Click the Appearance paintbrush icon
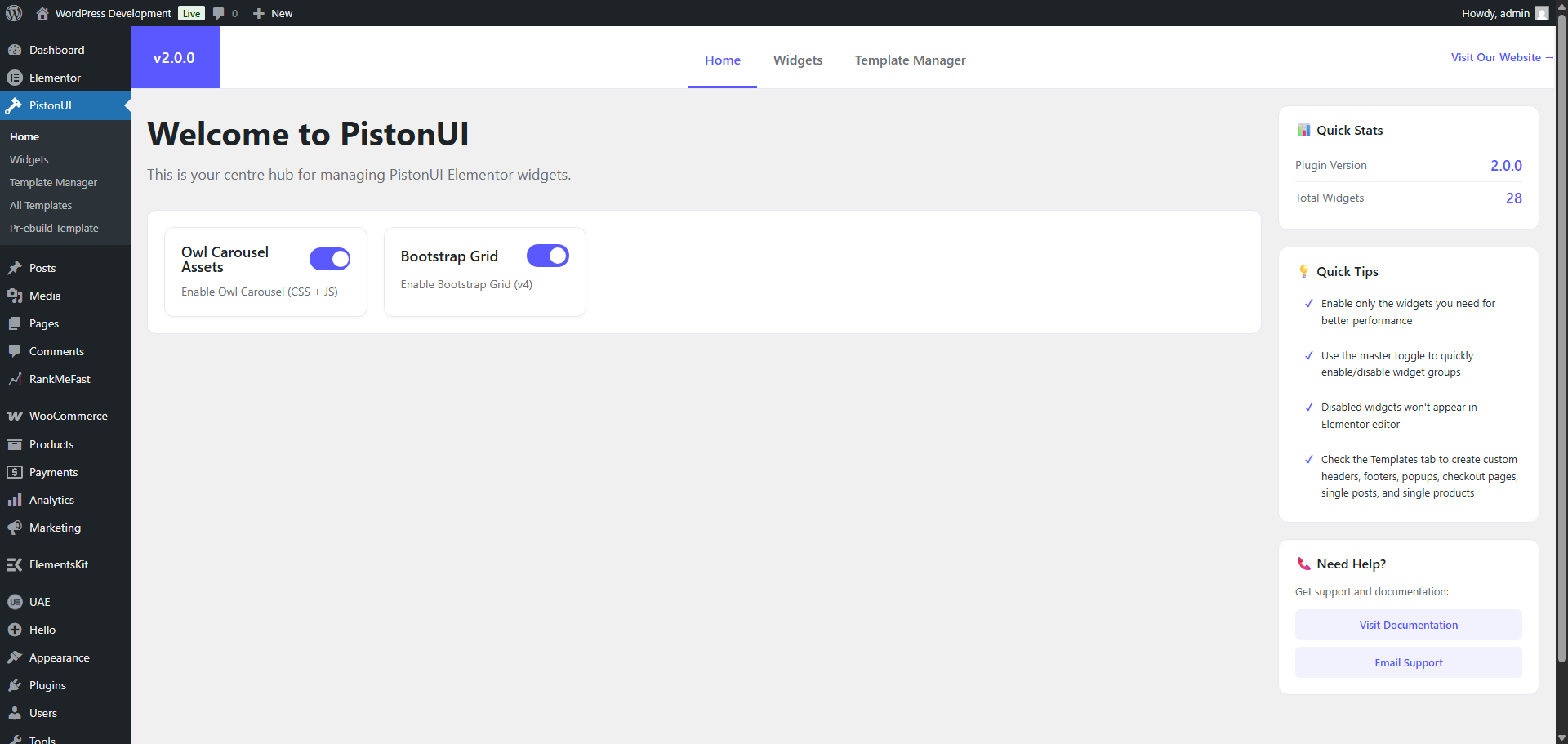Image resolution: width=1568 pixels, height=744 pixels. click(15, 657)
